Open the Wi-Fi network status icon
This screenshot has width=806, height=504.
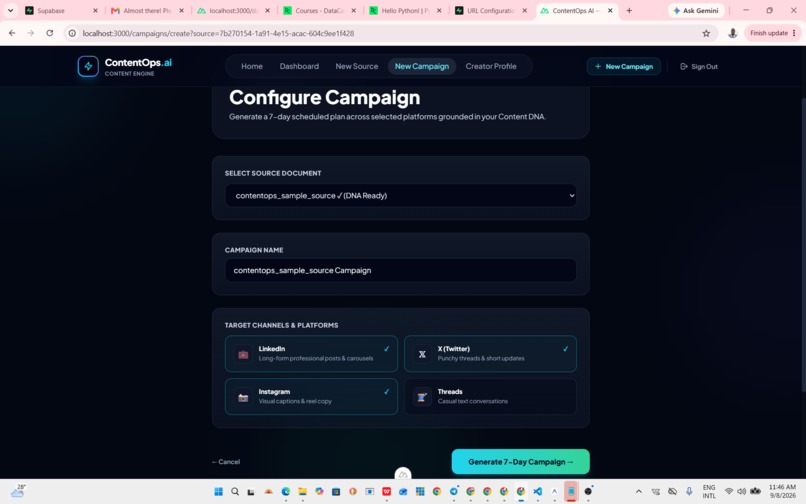[x=728, y=492]
